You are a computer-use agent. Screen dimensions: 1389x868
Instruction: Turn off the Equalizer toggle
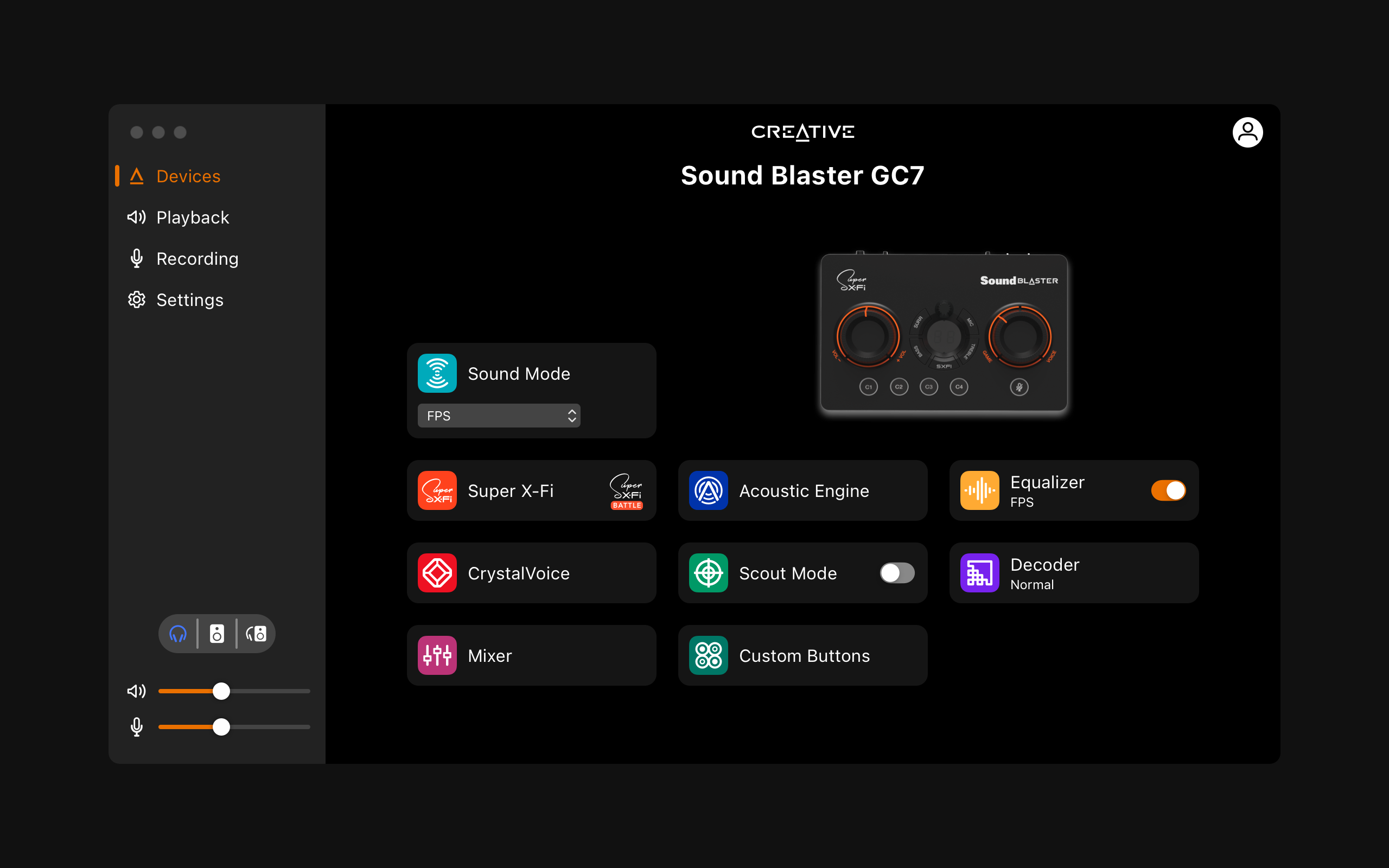[x=1168, y=490]
